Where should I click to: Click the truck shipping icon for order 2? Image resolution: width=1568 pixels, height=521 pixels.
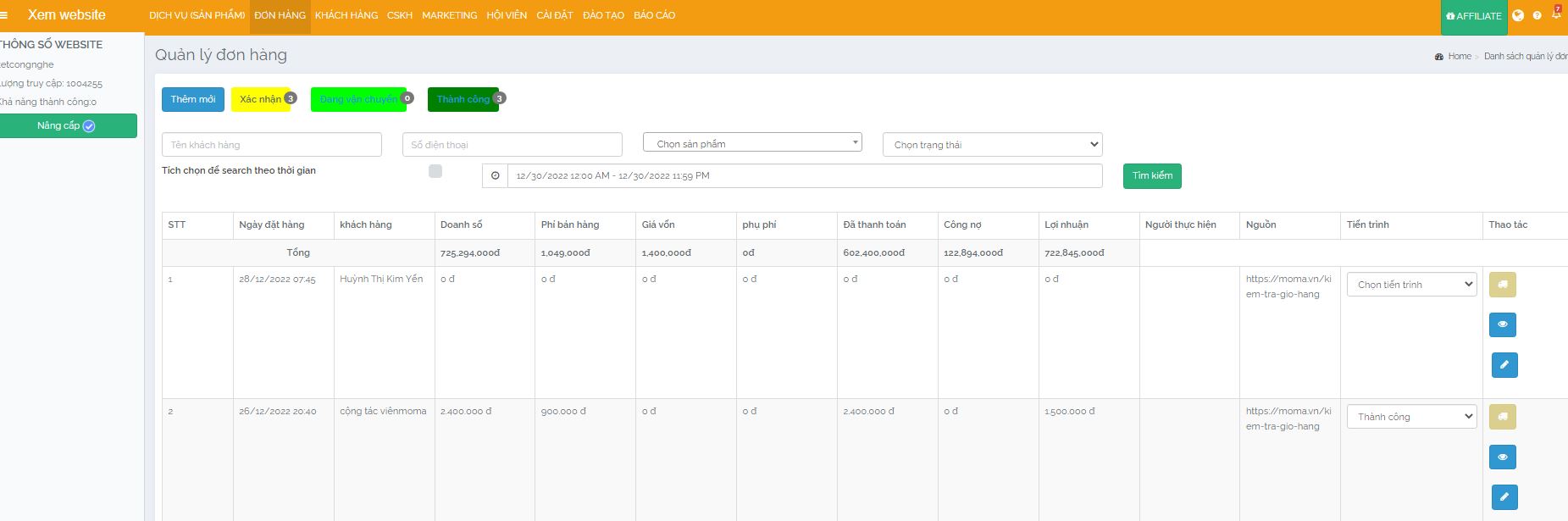click(1502, 417)
